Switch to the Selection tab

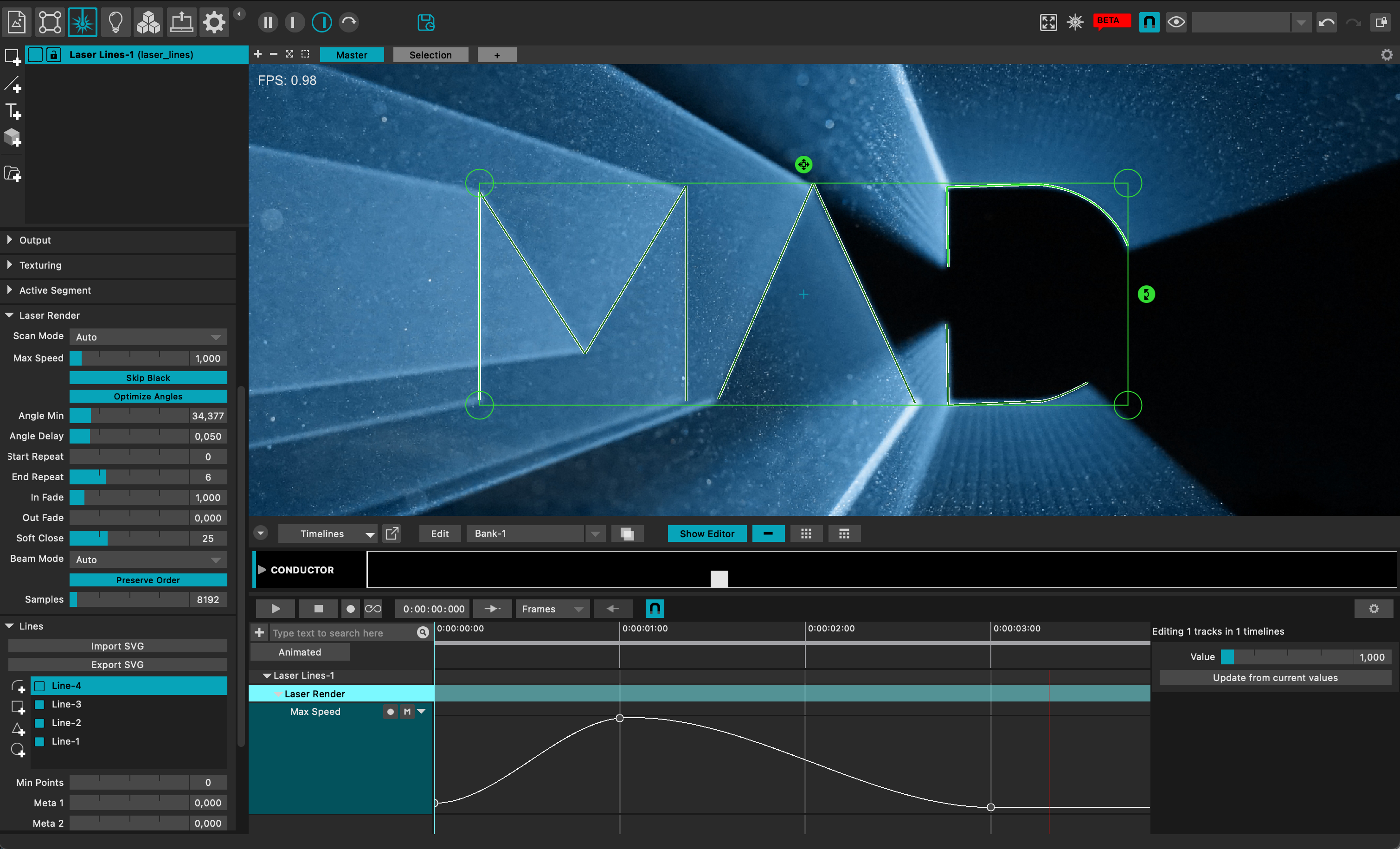[x=430, y=55]
